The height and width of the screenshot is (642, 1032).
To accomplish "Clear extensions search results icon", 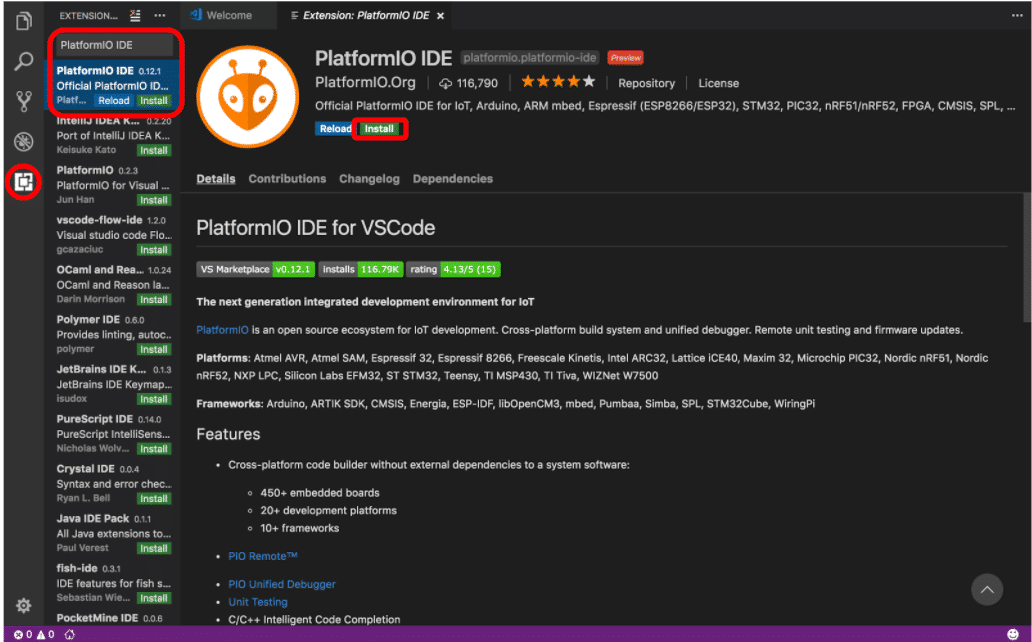I will tap(135, 15).
